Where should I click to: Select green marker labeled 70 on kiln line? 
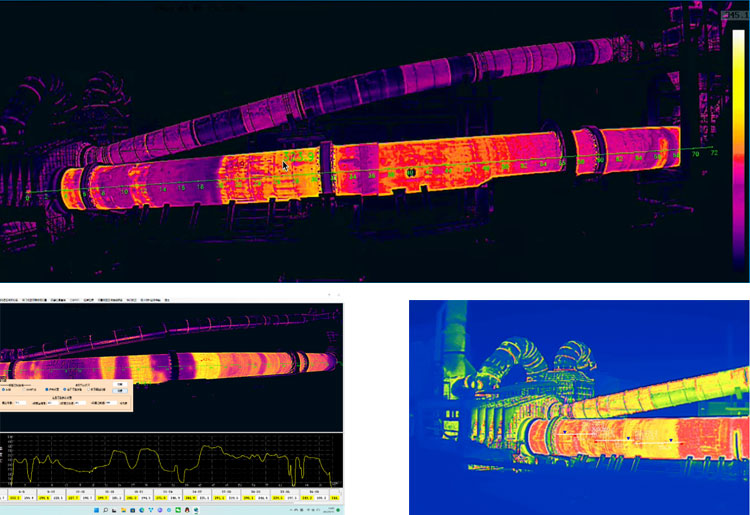pos(695,153)
